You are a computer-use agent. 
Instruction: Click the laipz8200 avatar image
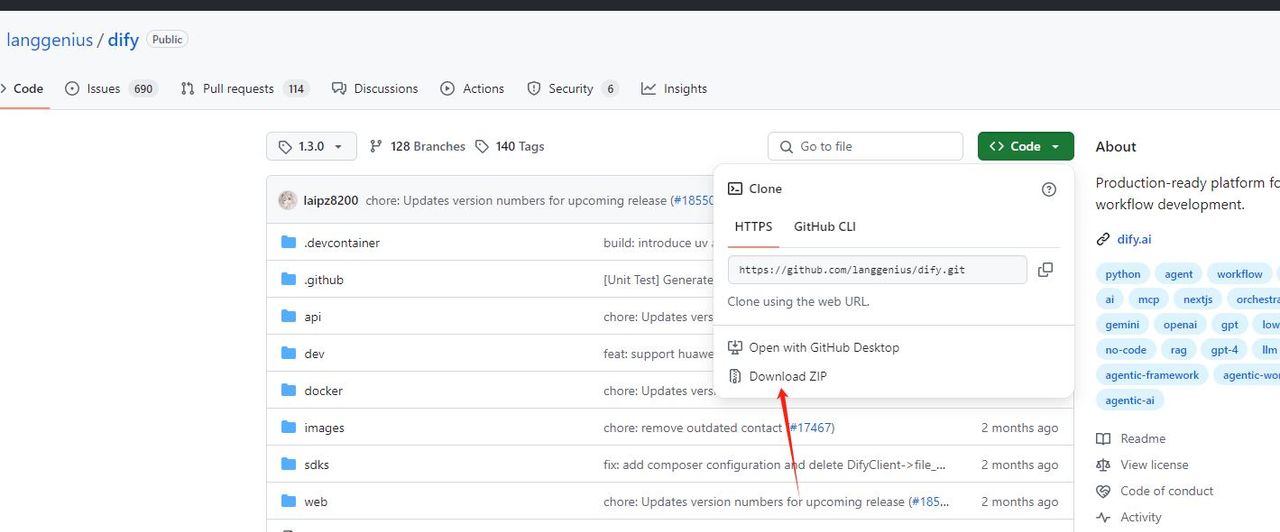(x=288, y=200)
